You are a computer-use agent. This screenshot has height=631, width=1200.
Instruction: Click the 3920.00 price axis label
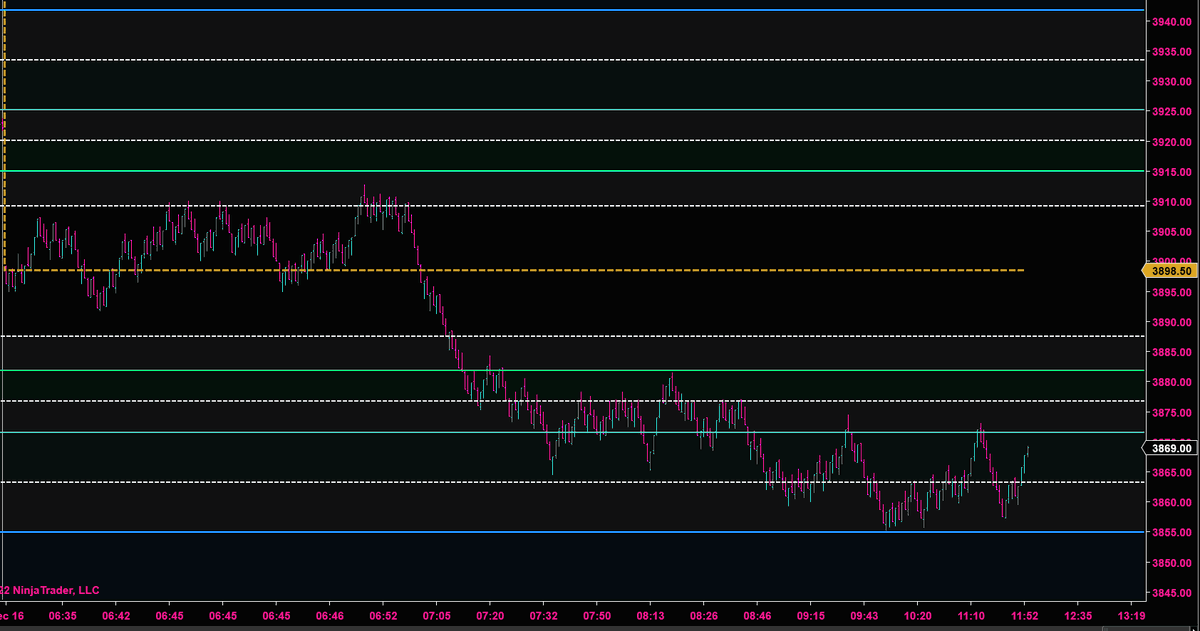click(x=1172, y=142)
